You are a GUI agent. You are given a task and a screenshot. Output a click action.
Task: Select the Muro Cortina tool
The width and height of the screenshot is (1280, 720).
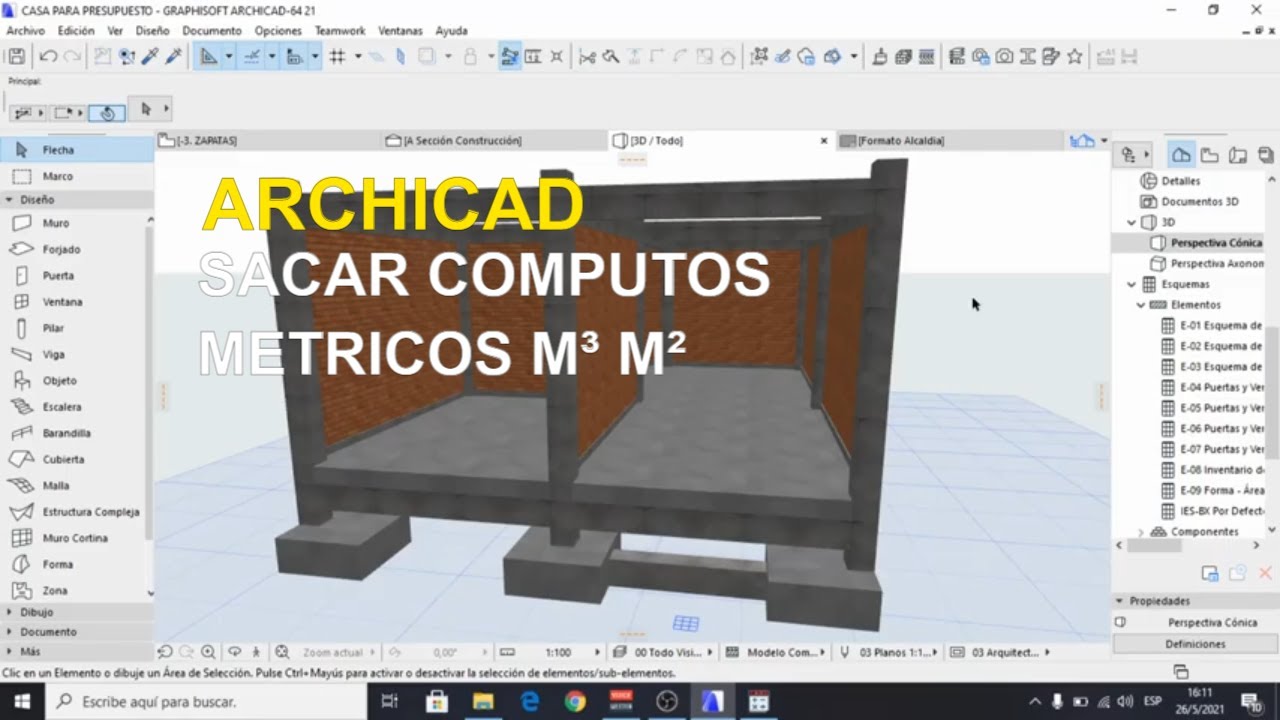[76, 538]
